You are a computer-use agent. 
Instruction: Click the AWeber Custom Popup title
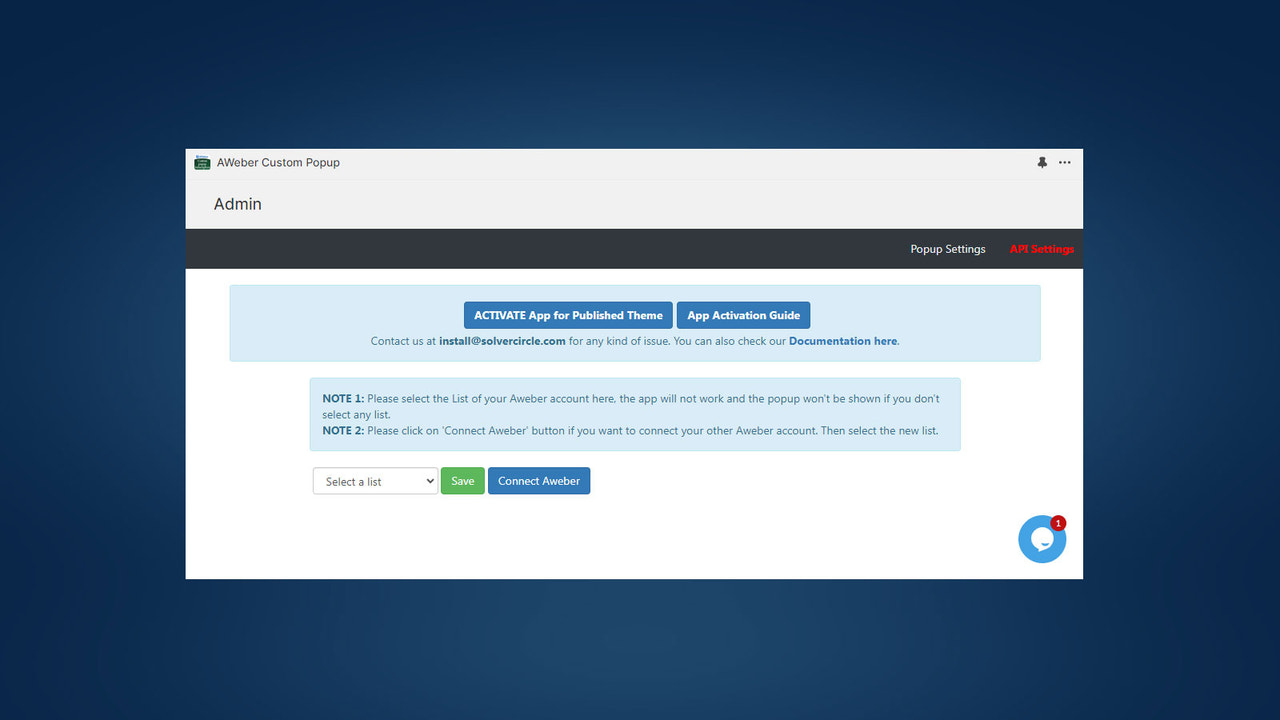tap(278, 162)
